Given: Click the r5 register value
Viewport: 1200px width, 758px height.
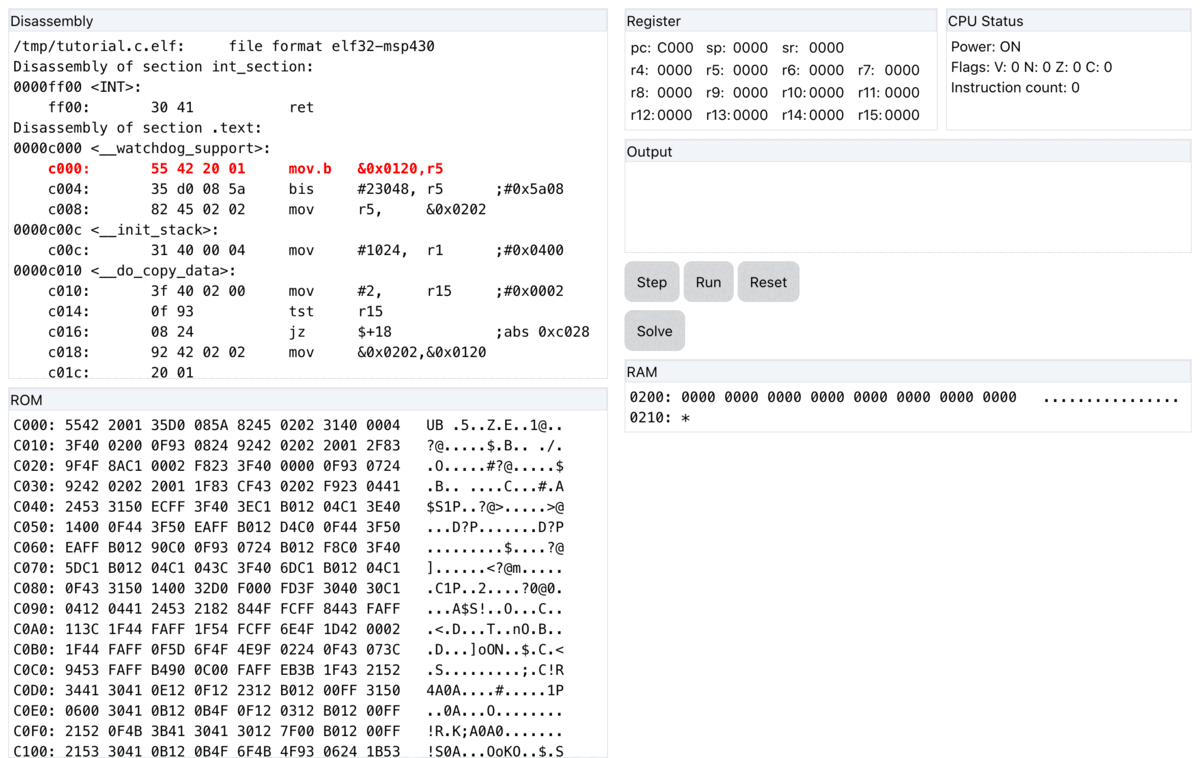Looking at the screenshot, I should point(750,70).
